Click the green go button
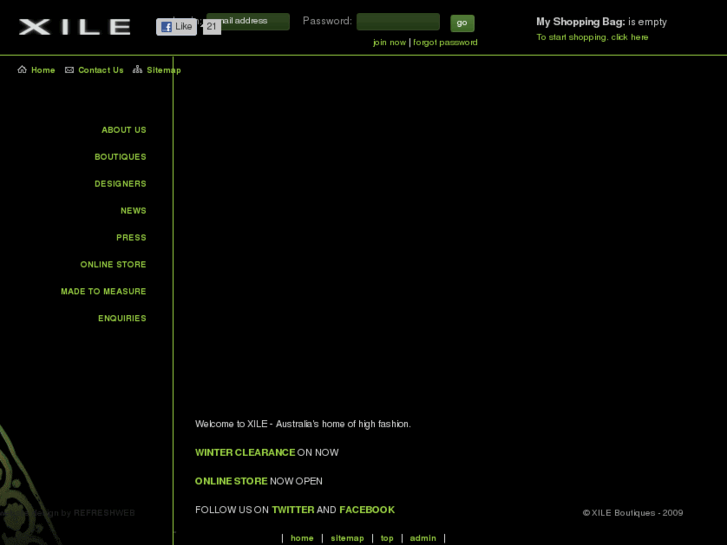 click(462, 23)
